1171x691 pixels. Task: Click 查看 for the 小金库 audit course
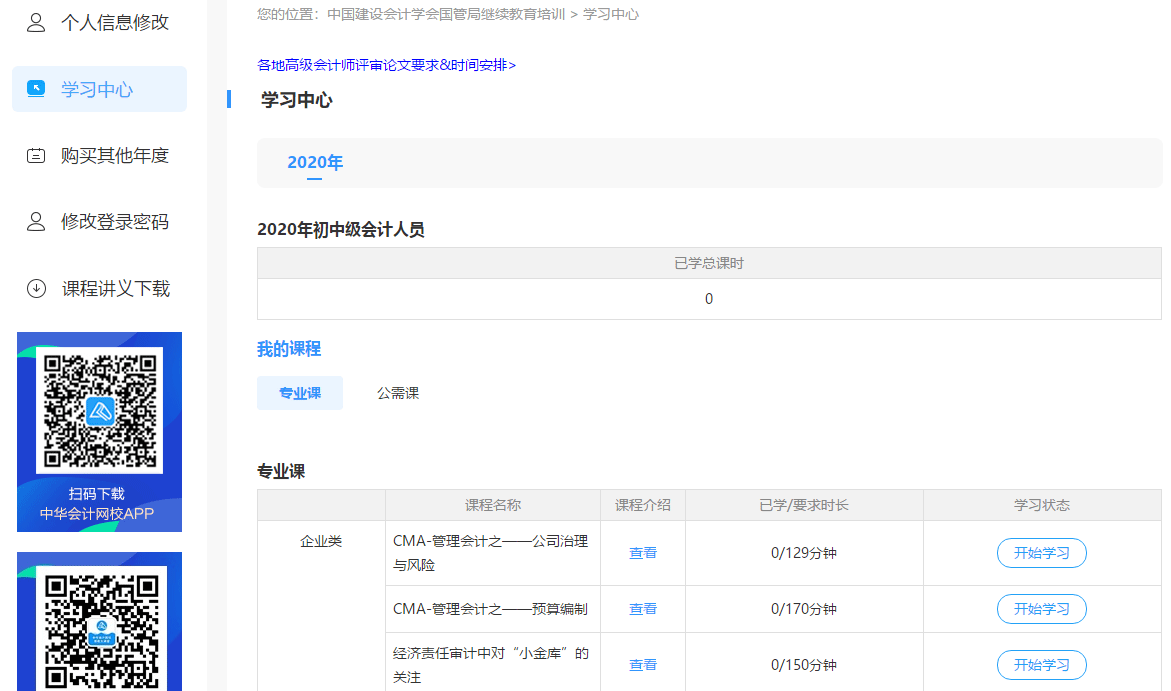[643, 665]
